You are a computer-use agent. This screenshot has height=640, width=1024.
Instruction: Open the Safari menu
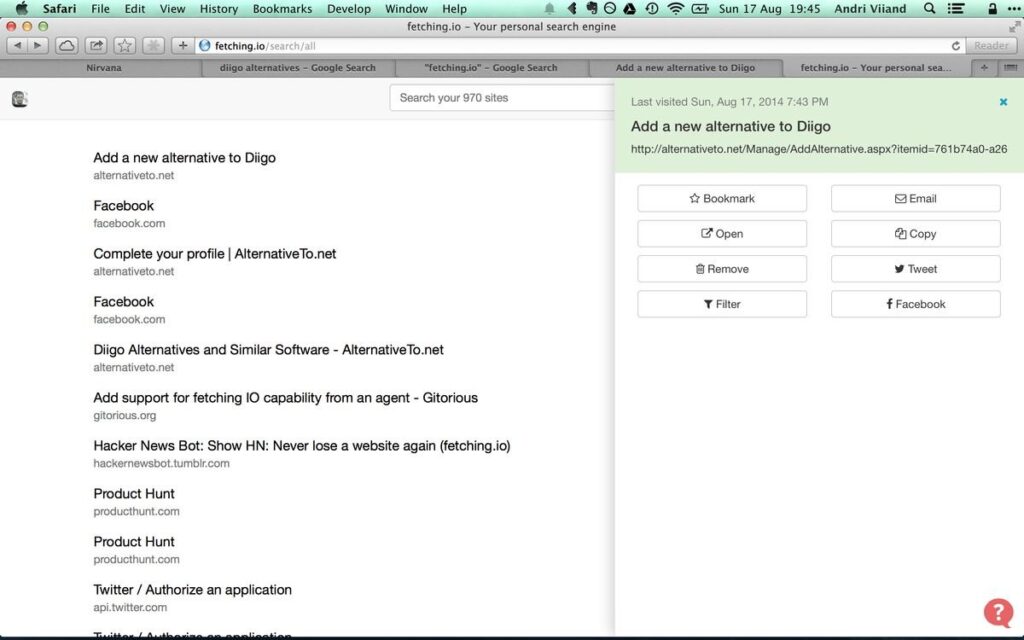point(59,8)
